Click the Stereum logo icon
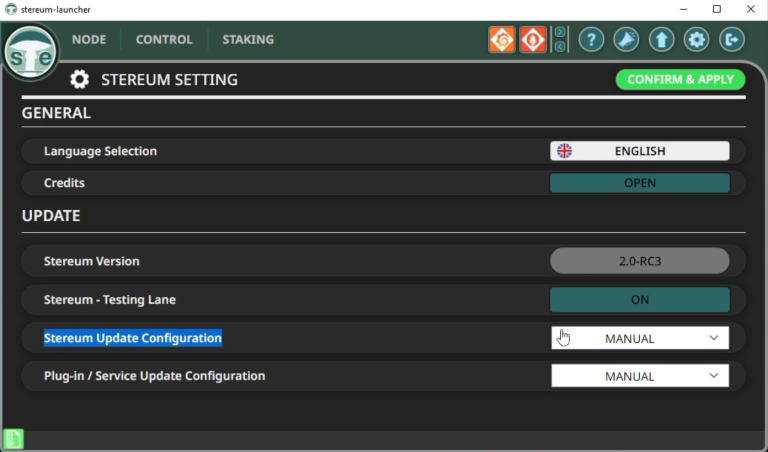Image resolution: width=768 pixels, height=452 pixels. [30, 52]
